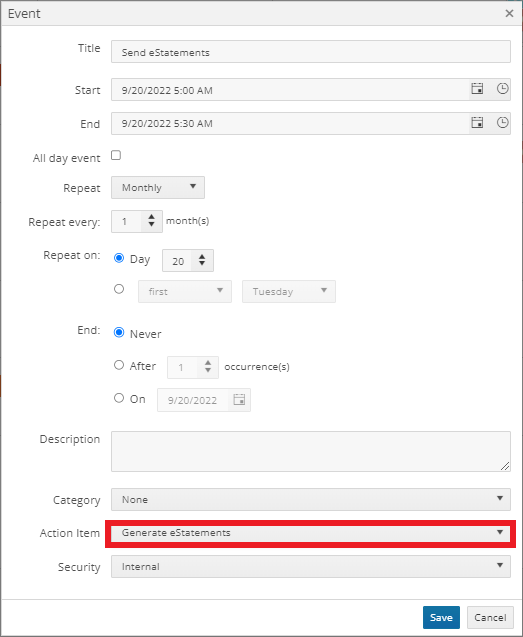
Task: Close the Event dialog with X
Action: coord(509,13)
